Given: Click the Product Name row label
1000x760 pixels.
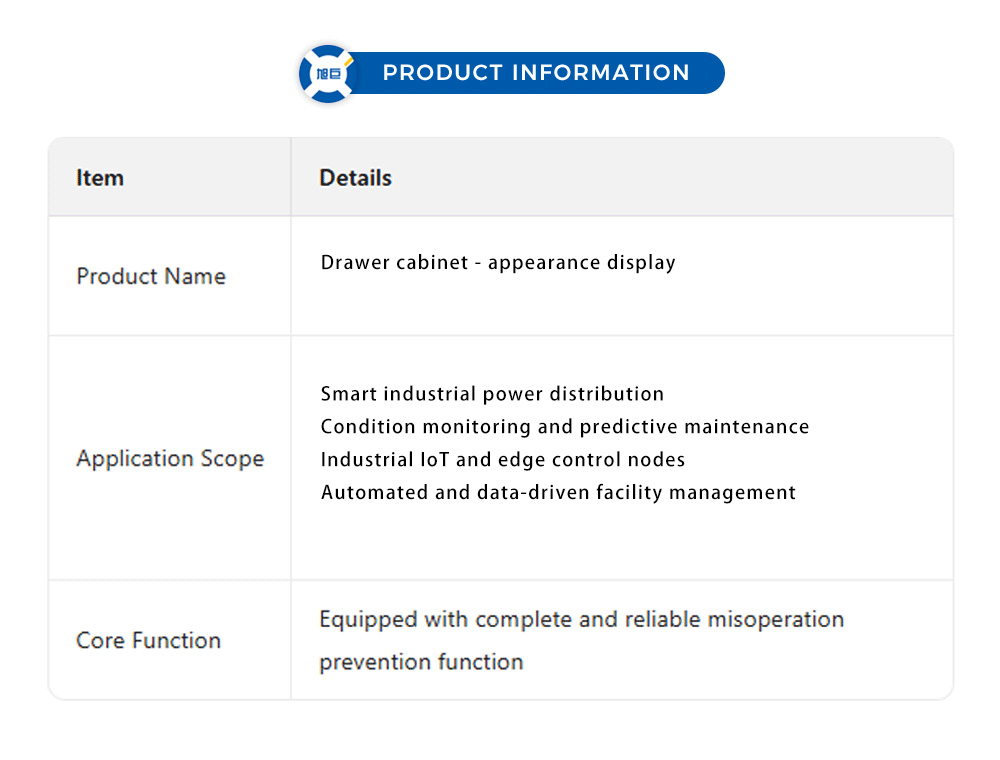Looking at the screenshot, I should pyautogui.click(x=151, y=276).
